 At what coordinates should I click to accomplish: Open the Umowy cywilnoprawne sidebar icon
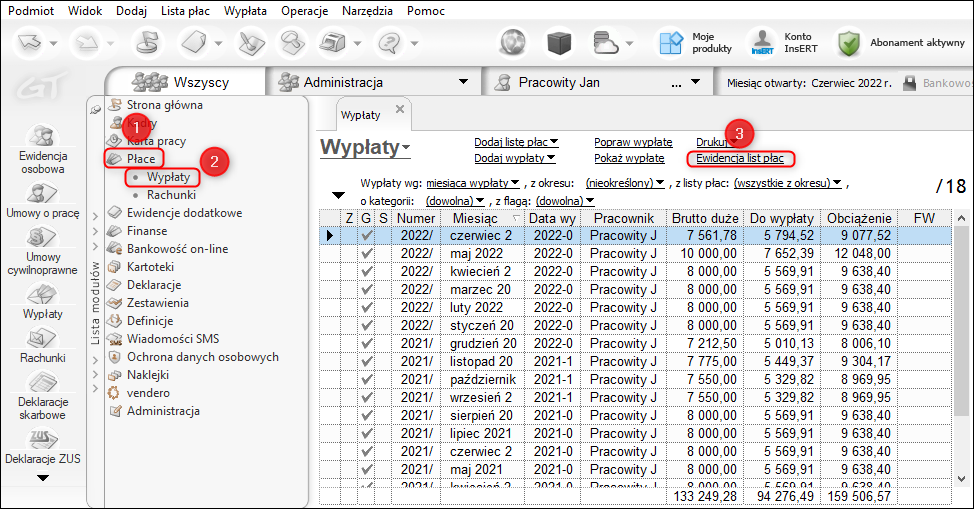pos(42,236)
